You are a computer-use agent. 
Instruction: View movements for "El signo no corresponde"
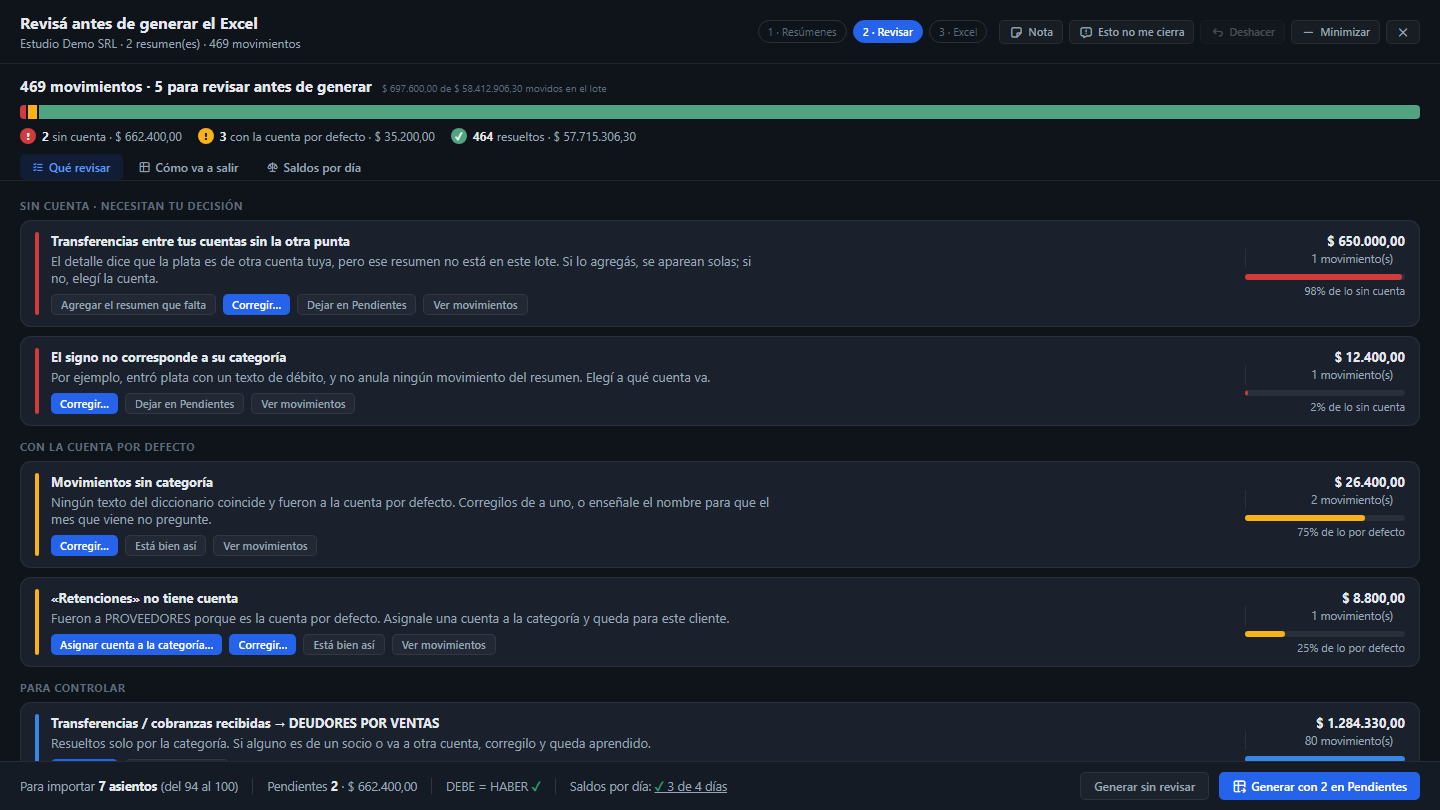[x=303, y=404]
